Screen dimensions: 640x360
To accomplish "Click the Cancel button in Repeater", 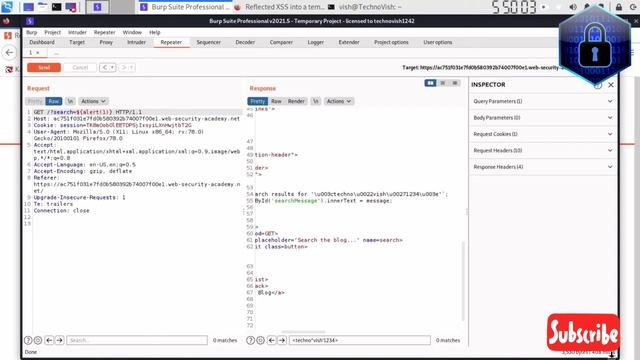I will [80, 67].
